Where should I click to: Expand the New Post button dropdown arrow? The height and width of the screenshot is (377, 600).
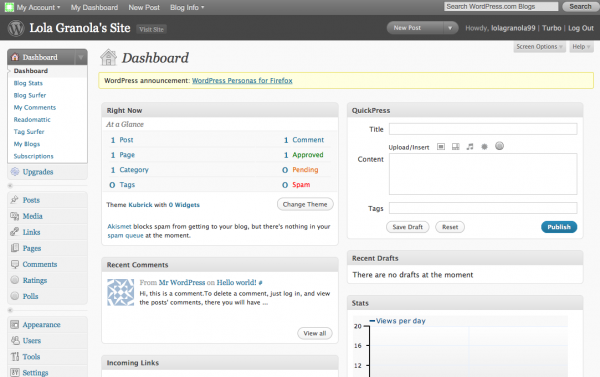450,28
